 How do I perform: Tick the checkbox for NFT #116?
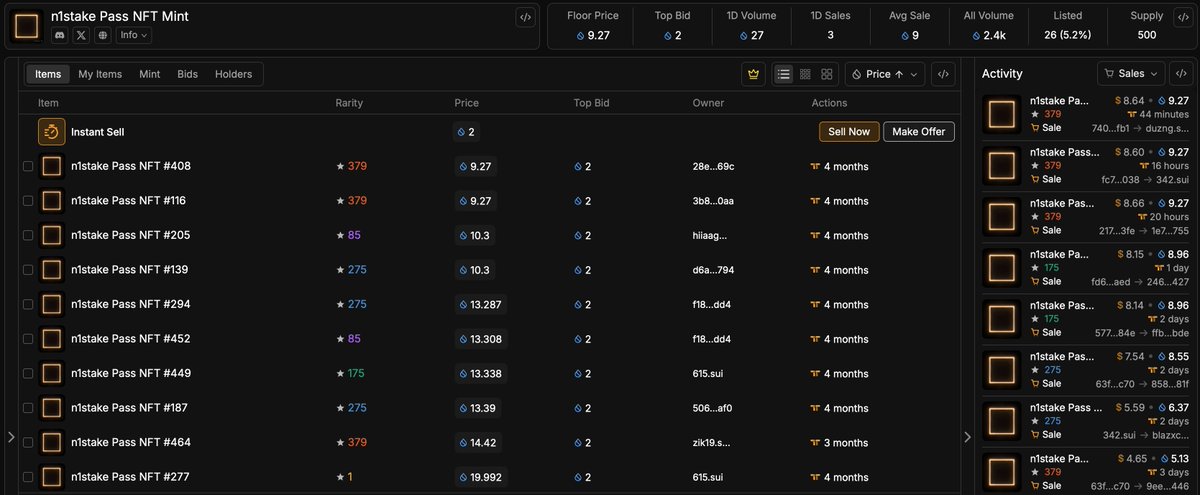coord(28,201)
